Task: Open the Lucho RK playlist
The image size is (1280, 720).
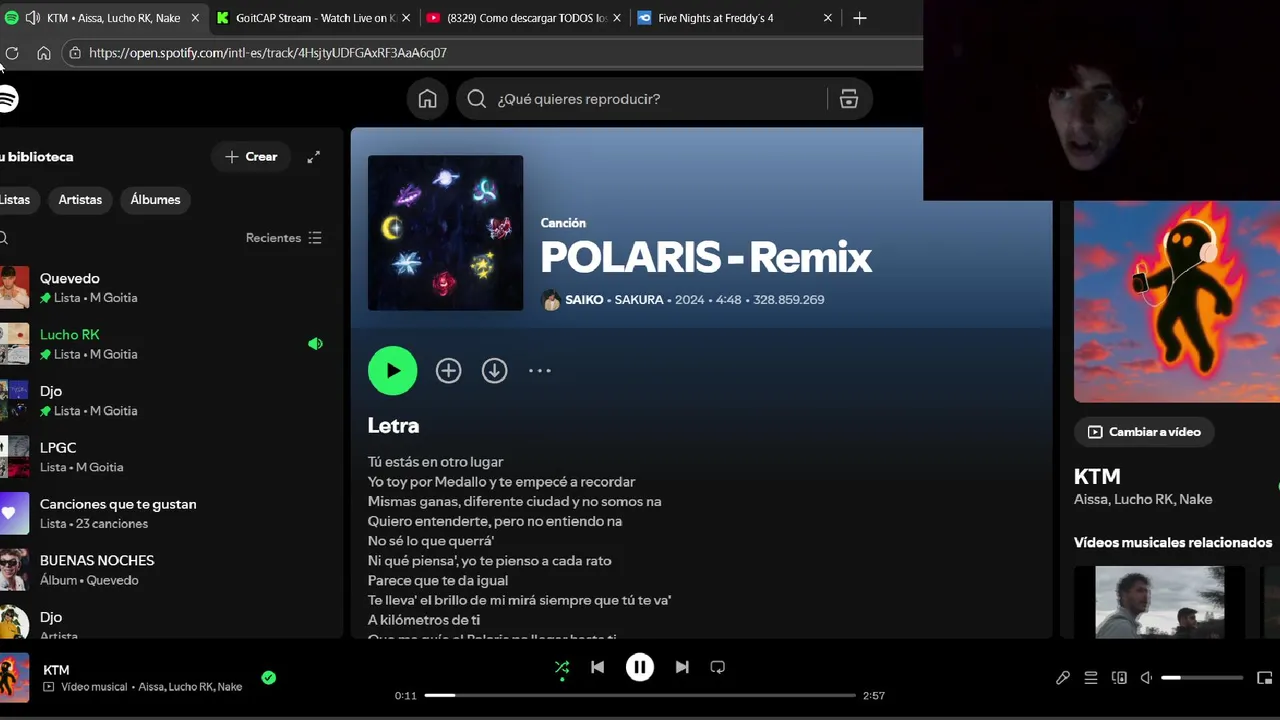Action: pyautogui.click(x=168, y=344)
